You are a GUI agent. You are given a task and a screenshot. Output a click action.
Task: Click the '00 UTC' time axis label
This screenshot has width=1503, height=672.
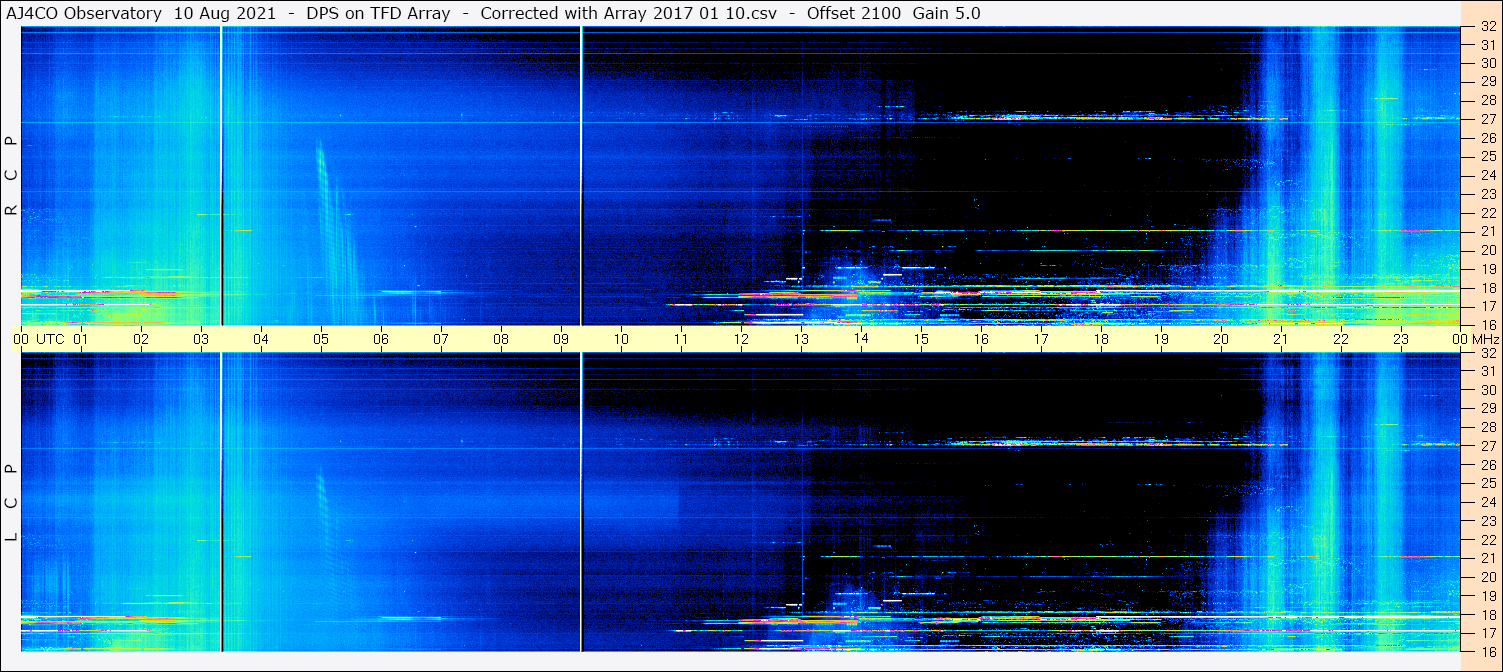coord(38,339)
